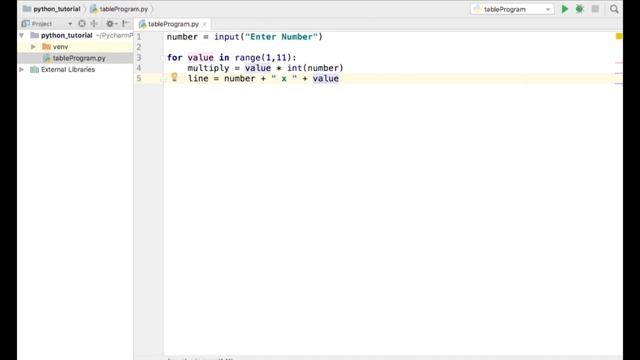Click gutter line number 1
The width and height of the screenshot is (640, 360).
pos(139,37)
